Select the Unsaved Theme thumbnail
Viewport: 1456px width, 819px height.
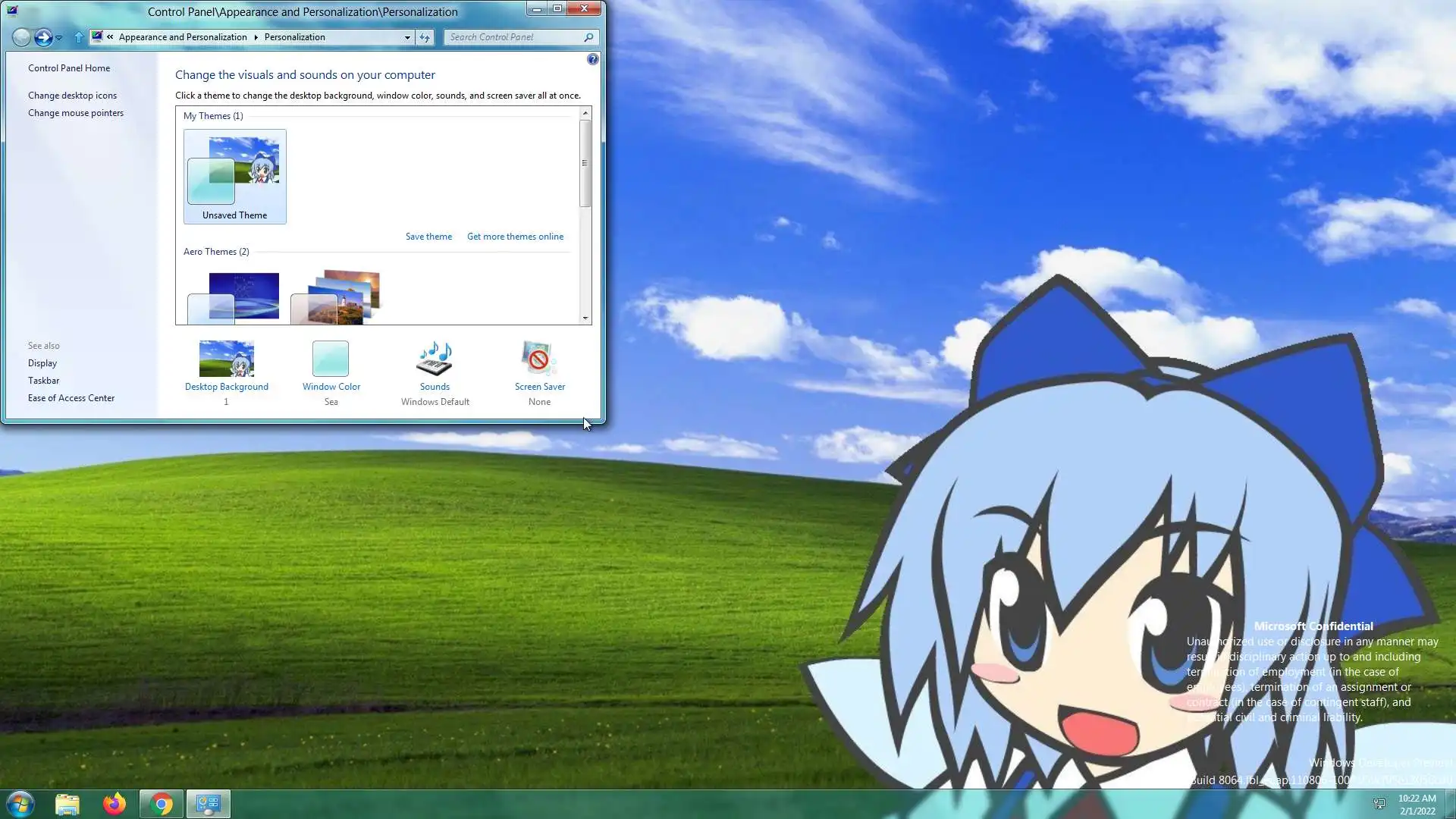[234, 176]
